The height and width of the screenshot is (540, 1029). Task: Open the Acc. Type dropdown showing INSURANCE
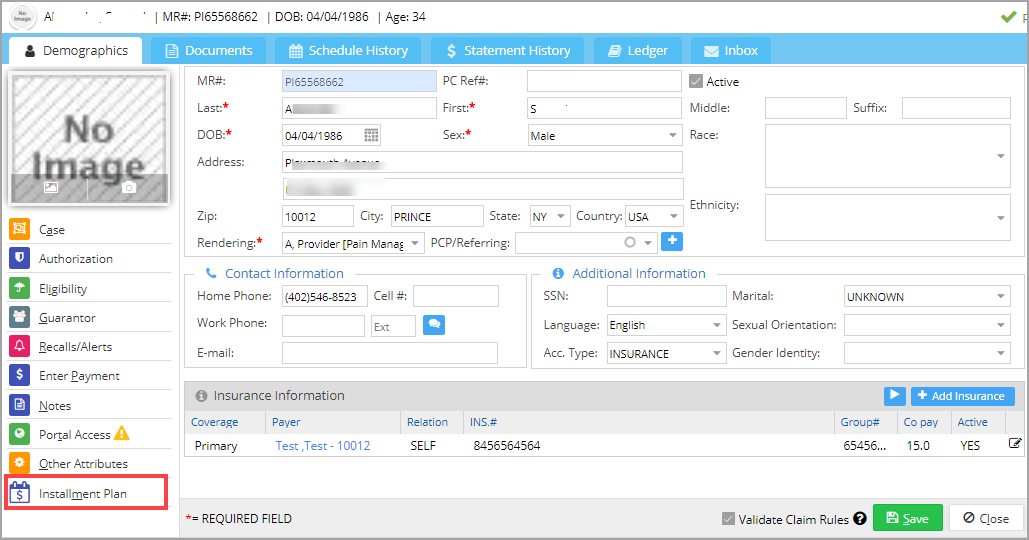(666, 354)
